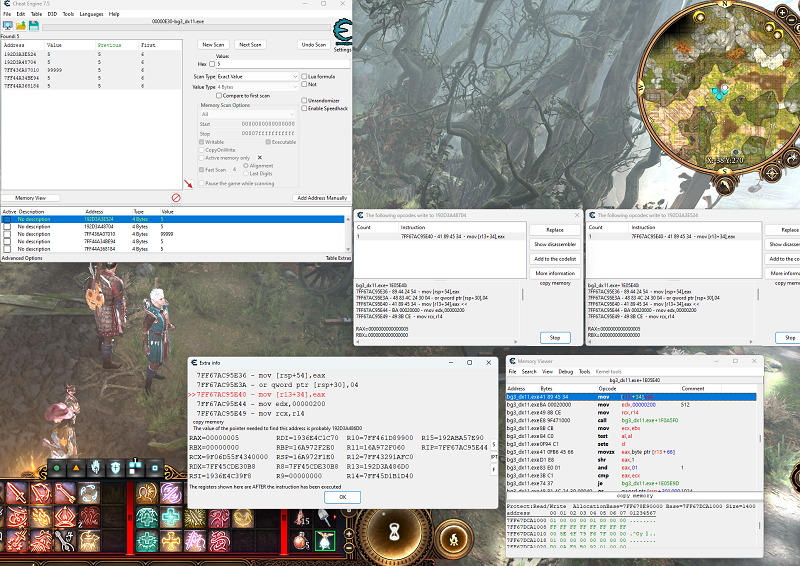Expand the memory region All dropdown

[247, 114]
